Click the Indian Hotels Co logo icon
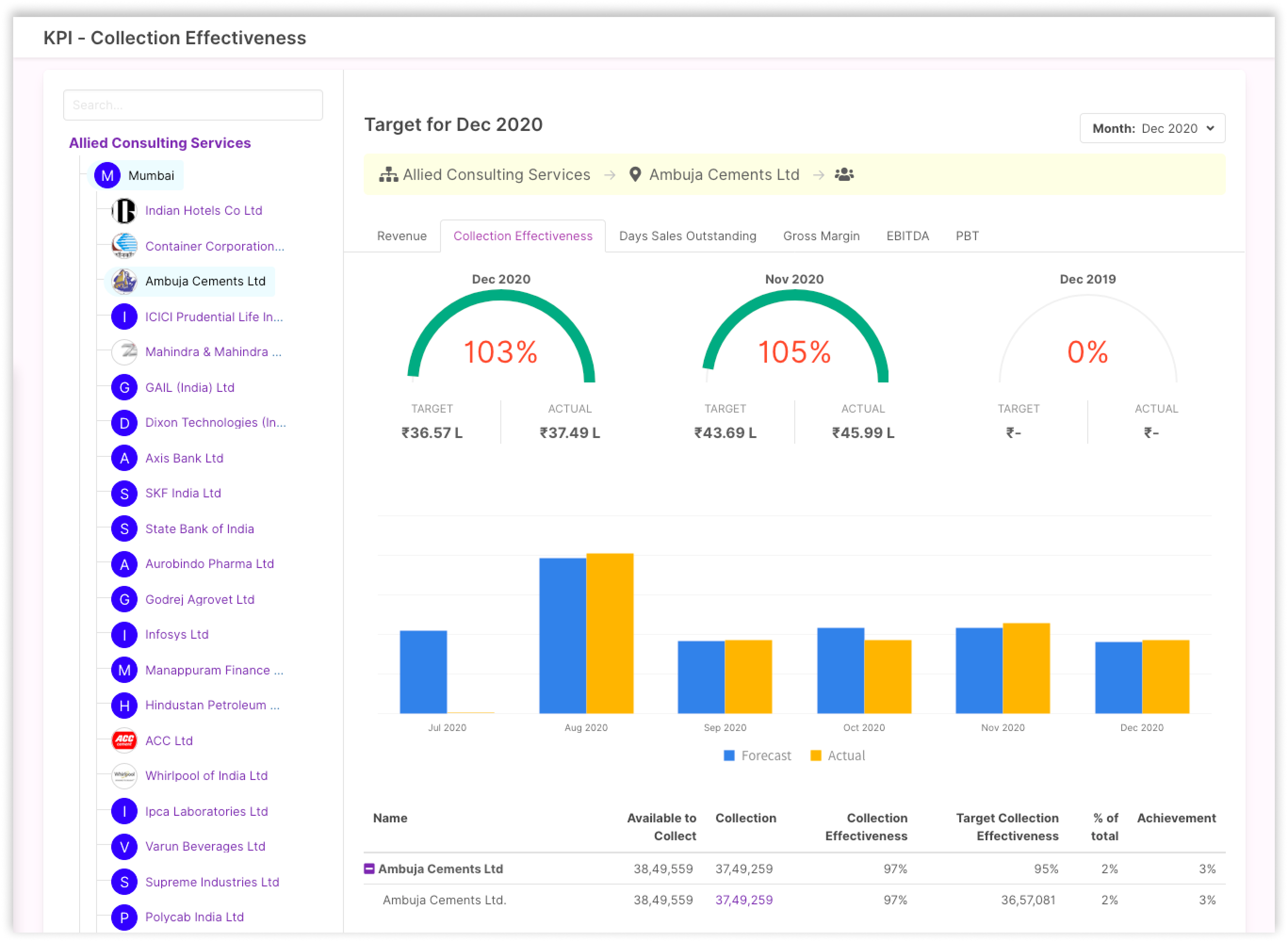 click(124, 211)
